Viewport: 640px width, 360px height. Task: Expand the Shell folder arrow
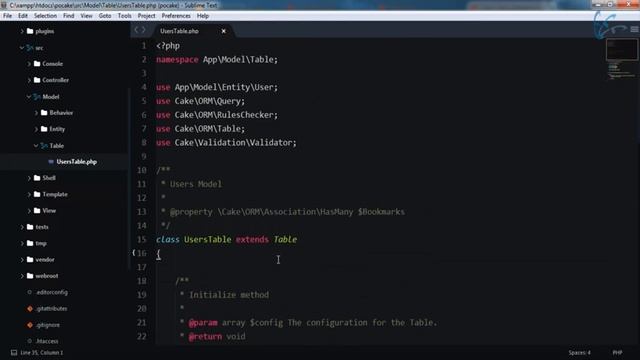pos(29,178)
